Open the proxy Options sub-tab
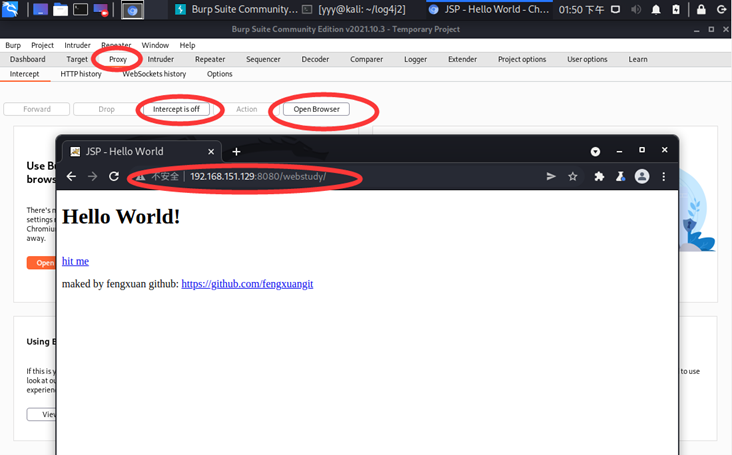This screenshot has width=732, height=455. pyautogui.click(x=219, y=74)
